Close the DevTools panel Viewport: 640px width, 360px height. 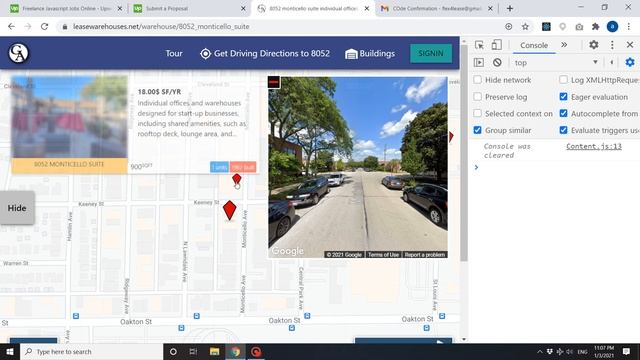coord(630,45)
